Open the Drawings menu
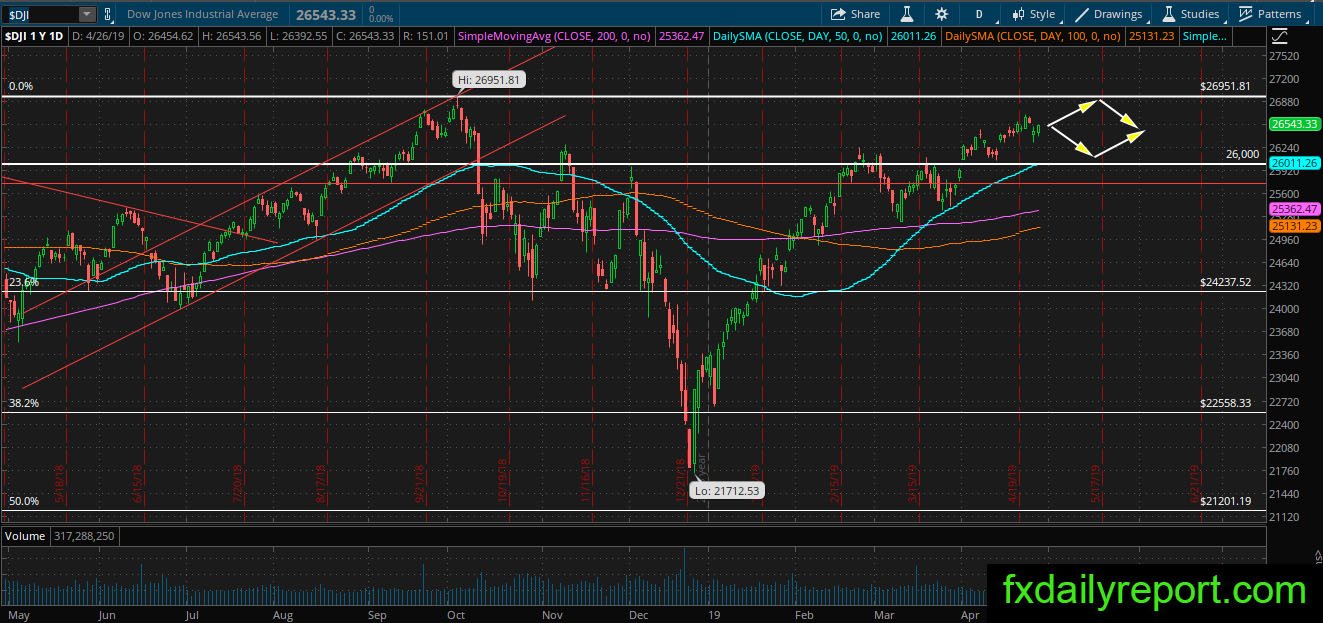Image resolution: width=1323 pixels, height=623 pixels. point(1108,14)
